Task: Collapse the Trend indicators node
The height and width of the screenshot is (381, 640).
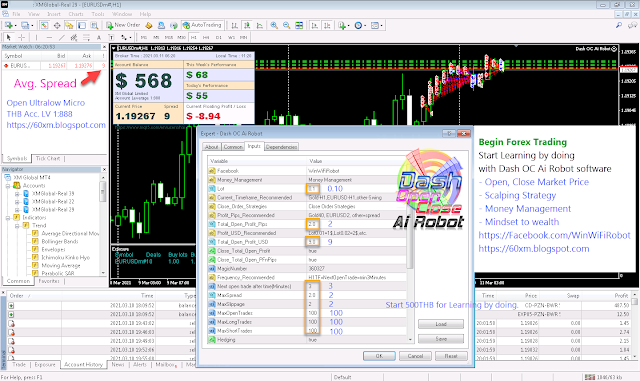Action: pyautogui.click(x=17, y=225)
